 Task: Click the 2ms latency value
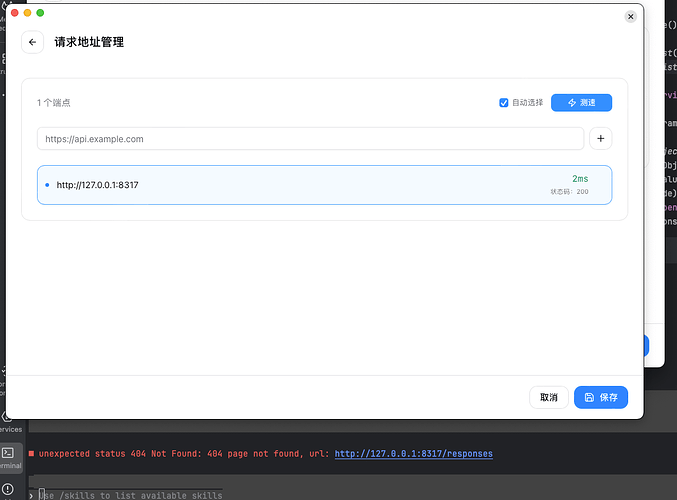pyautogui.click(x=580, y=179)
